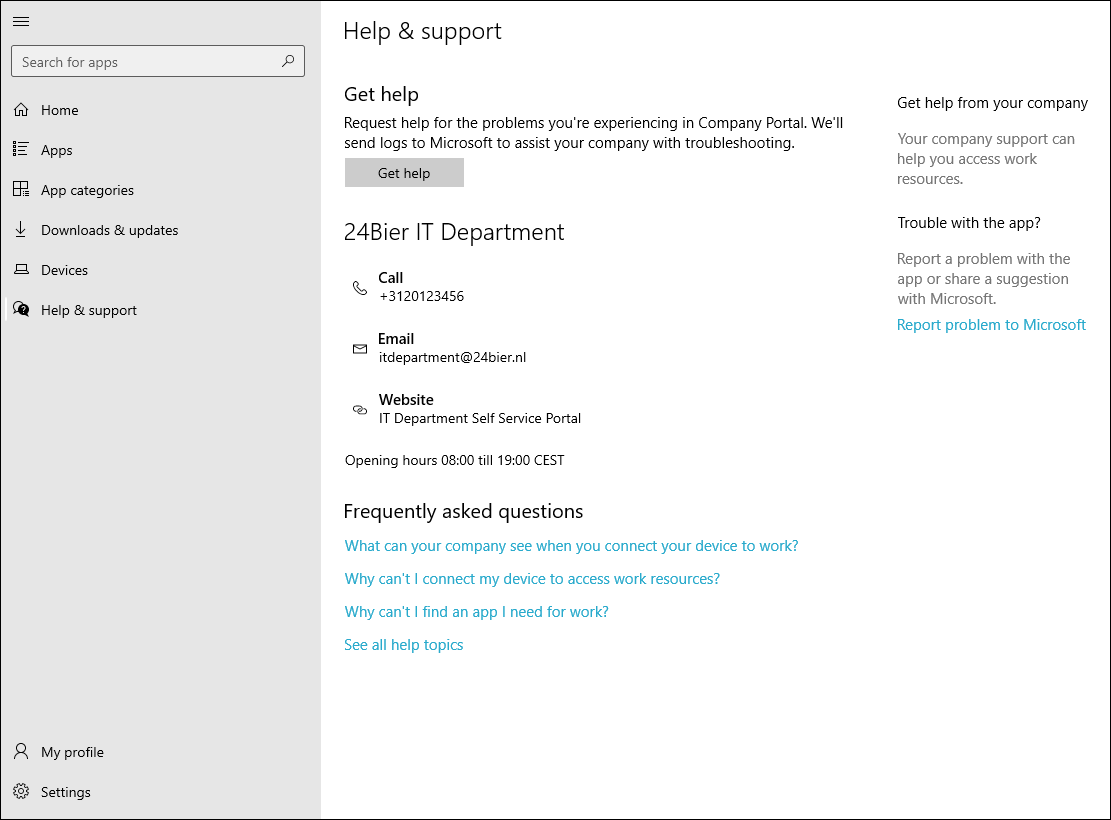Click 24Bier IT Department heading
Screen dimensions: 1111x820
pos(454,232)
